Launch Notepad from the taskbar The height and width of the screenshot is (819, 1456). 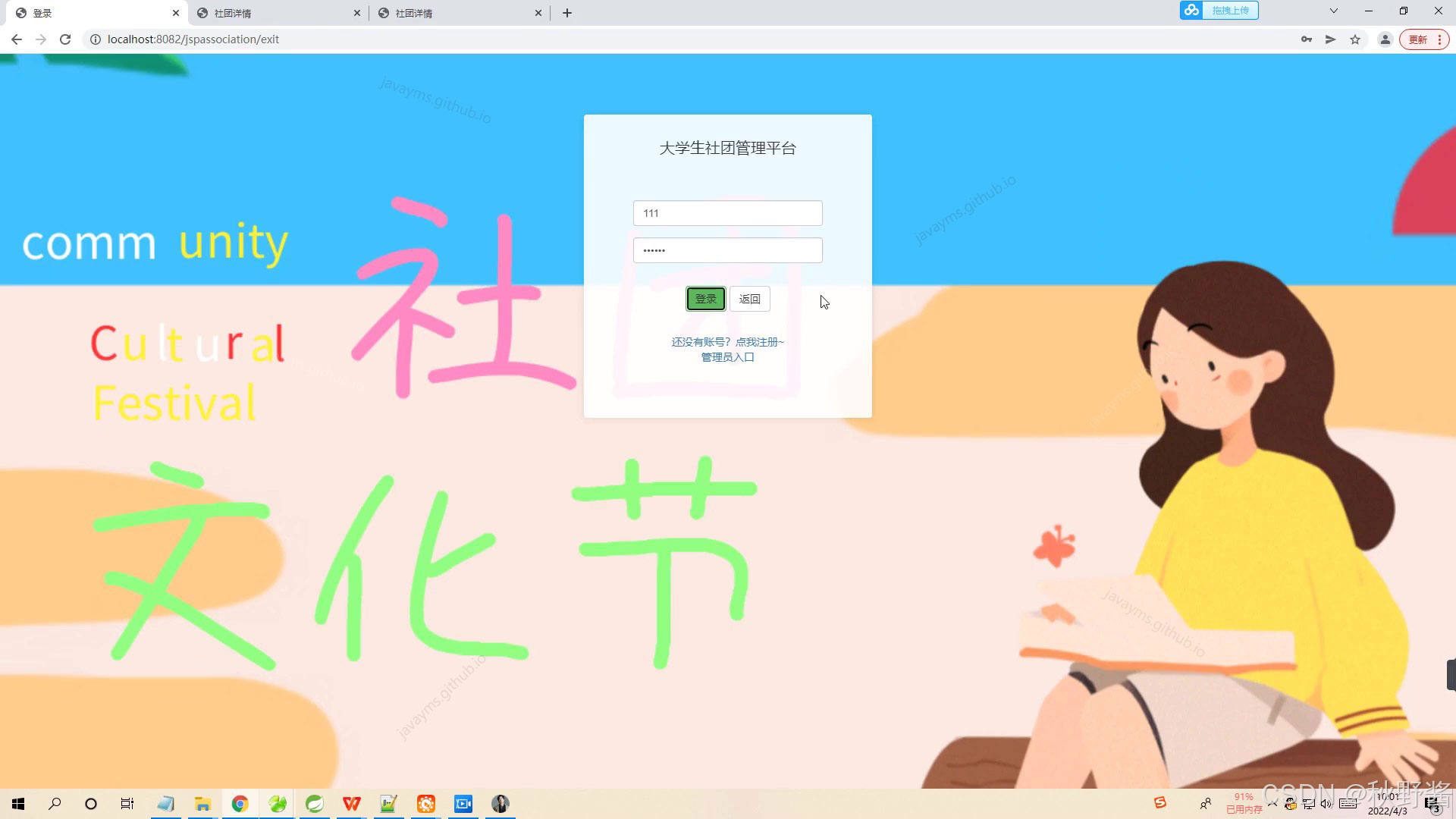coord(166,803)
